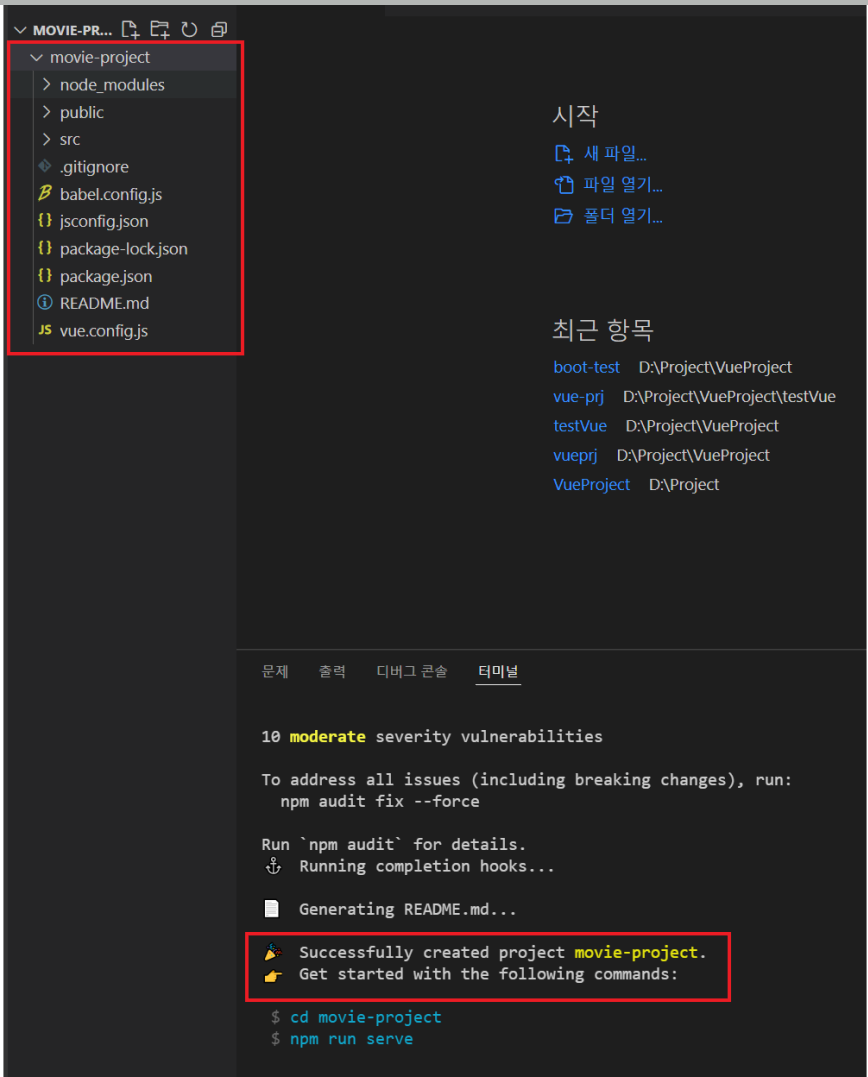Select the node_modules folder label

(112, 85)
